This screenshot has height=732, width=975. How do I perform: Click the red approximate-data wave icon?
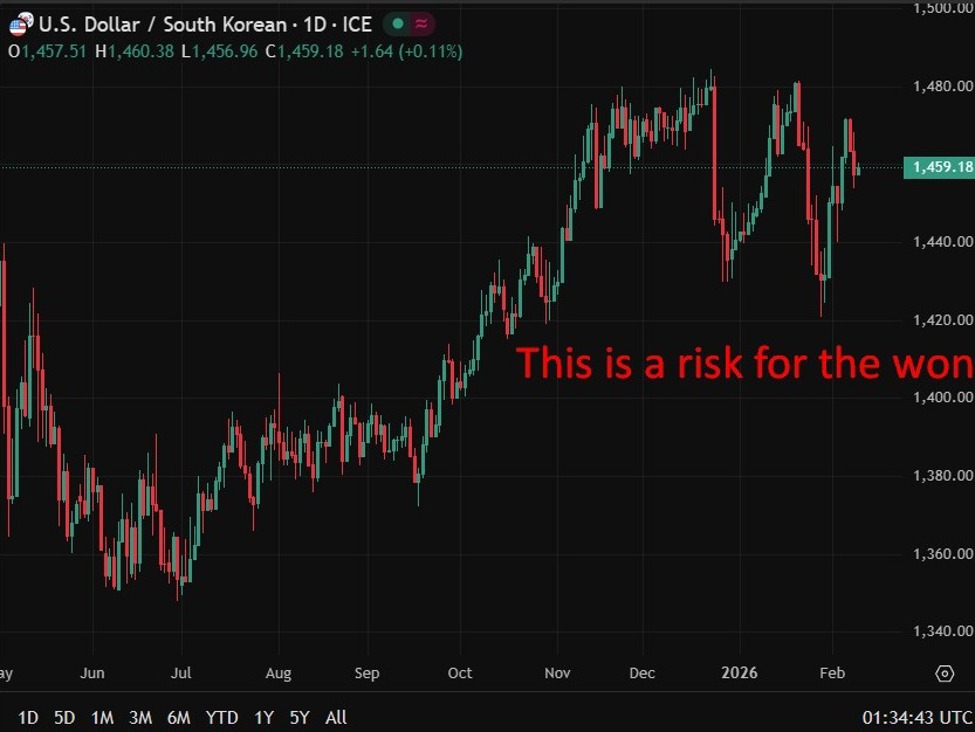(423, 24)
